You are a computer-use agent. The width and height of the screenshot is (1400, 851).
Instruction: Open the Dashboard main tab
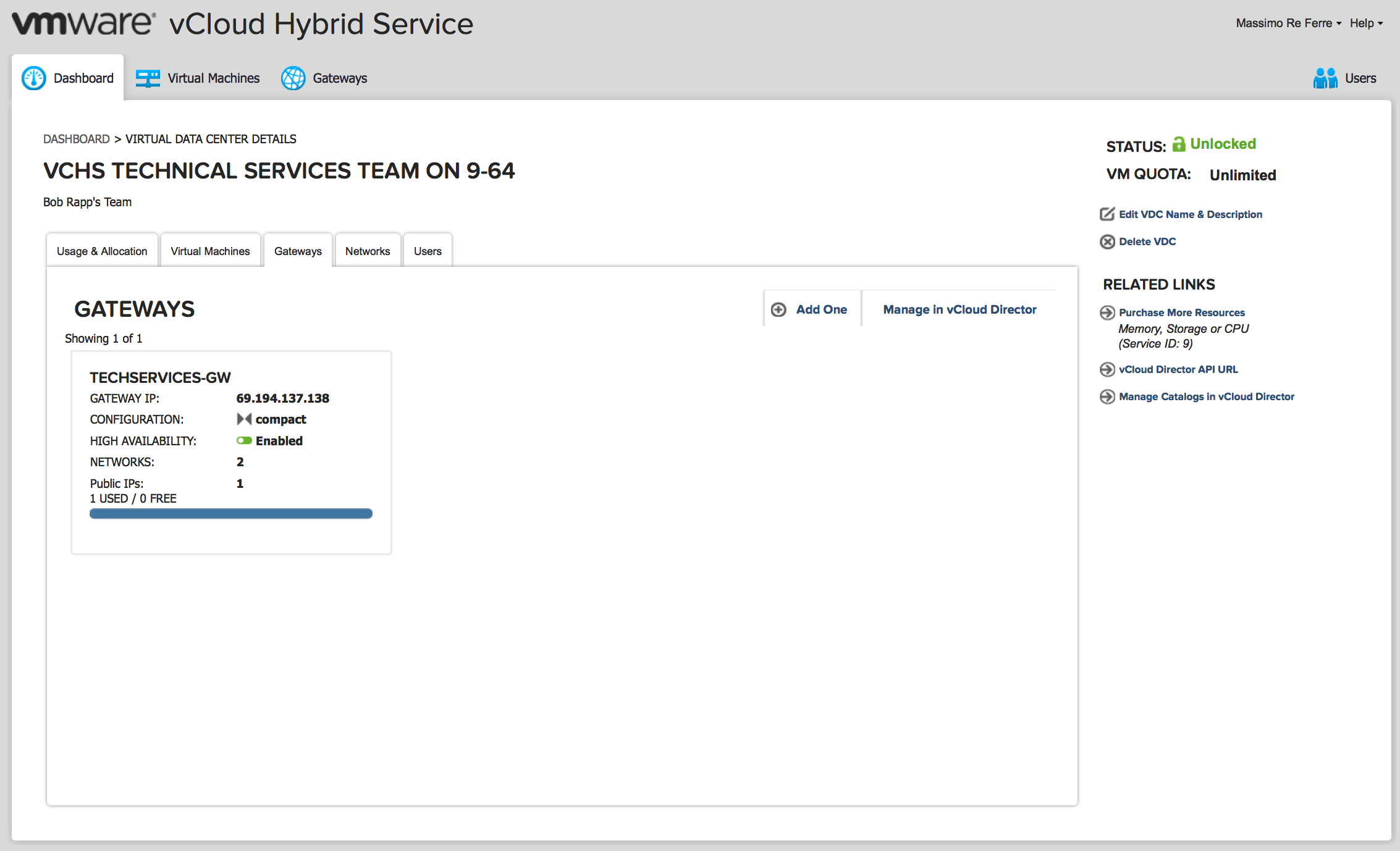point(68,78)
